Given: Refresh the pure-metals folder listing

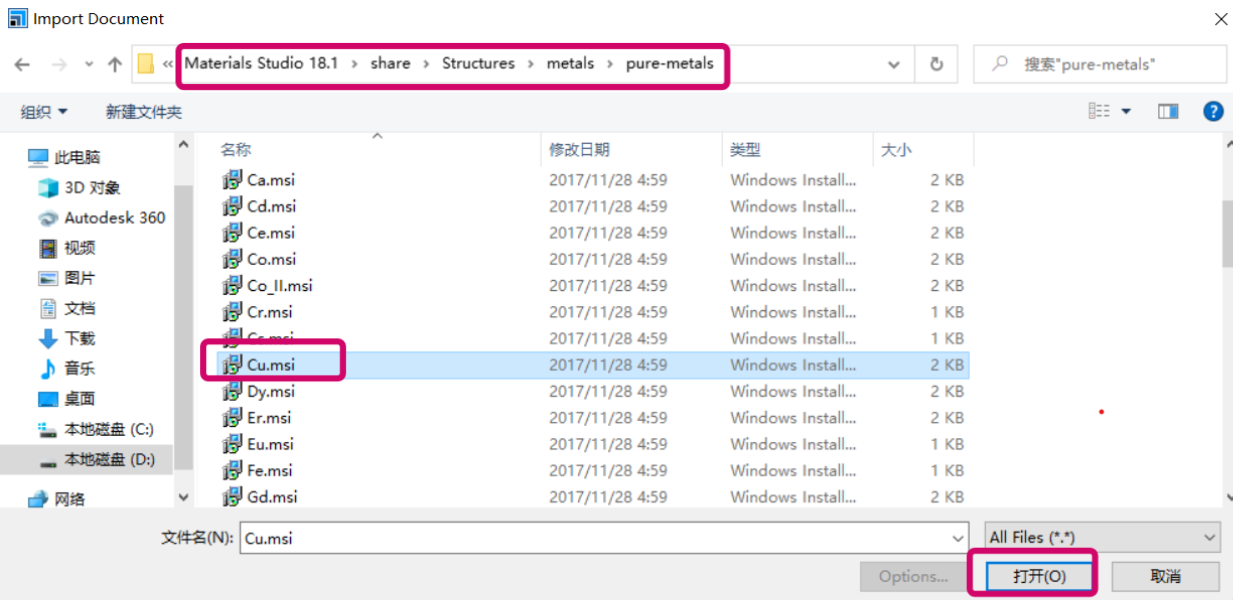Looking at the screenshot, I should (937, 63).
